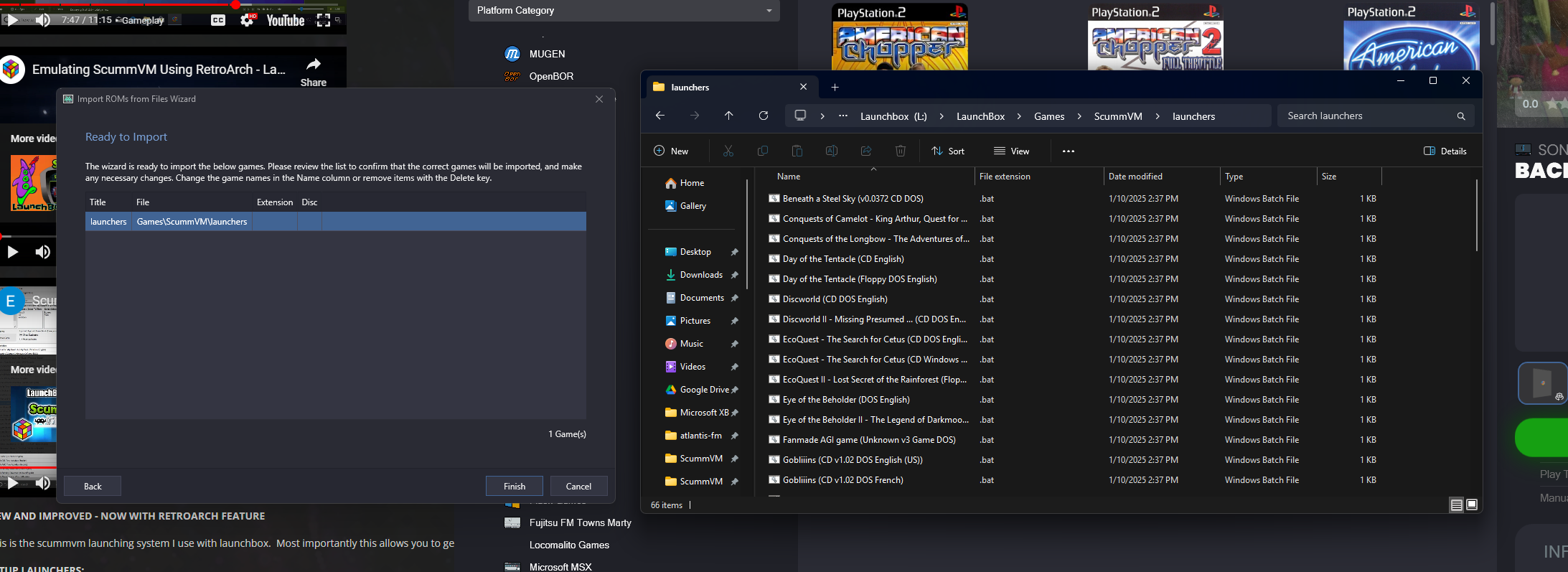
Task: Toggle YouTube closed captions
Action: click(x=218, y=20)
